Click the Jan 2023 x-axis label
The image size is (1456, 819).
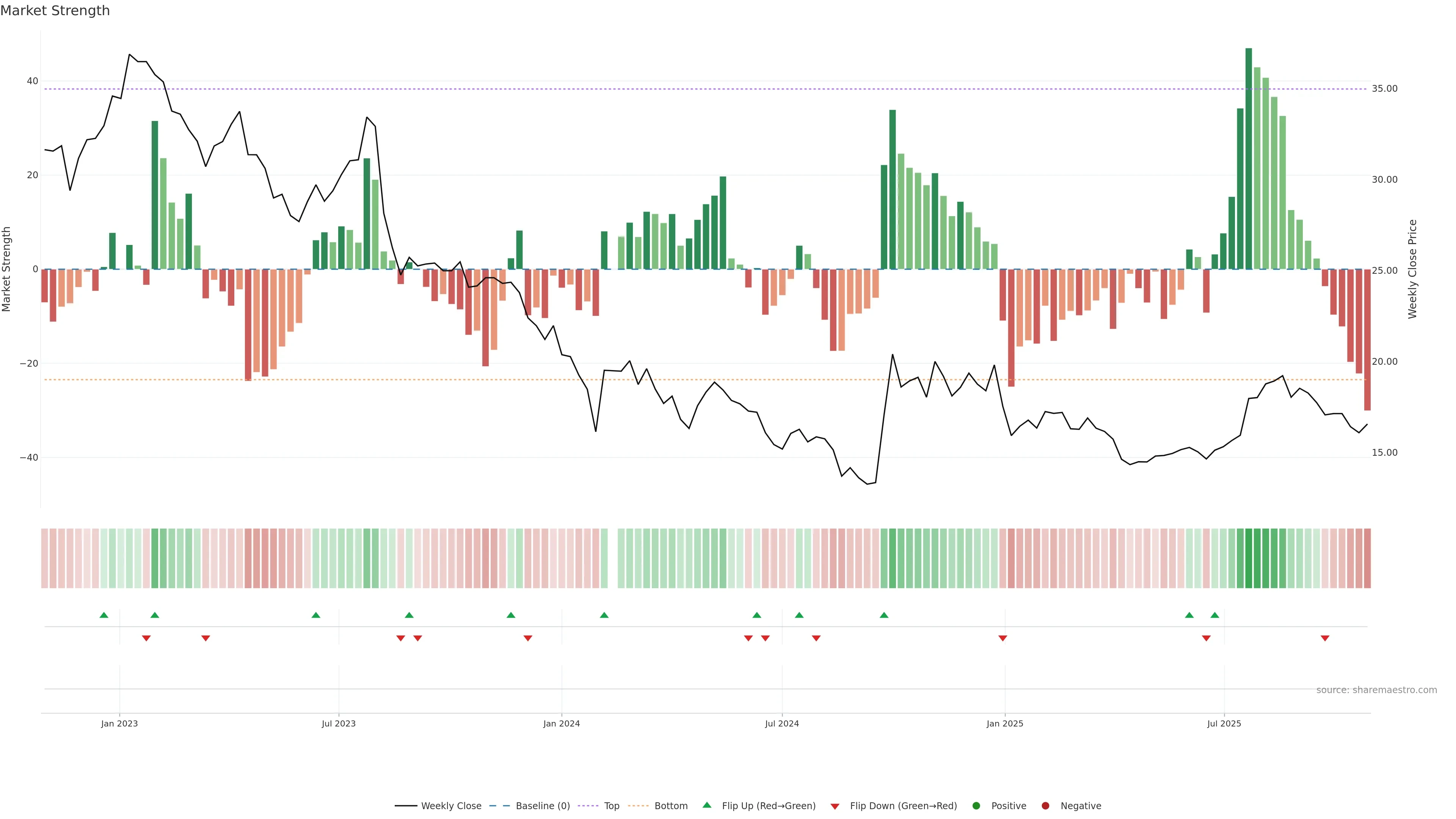119,723
